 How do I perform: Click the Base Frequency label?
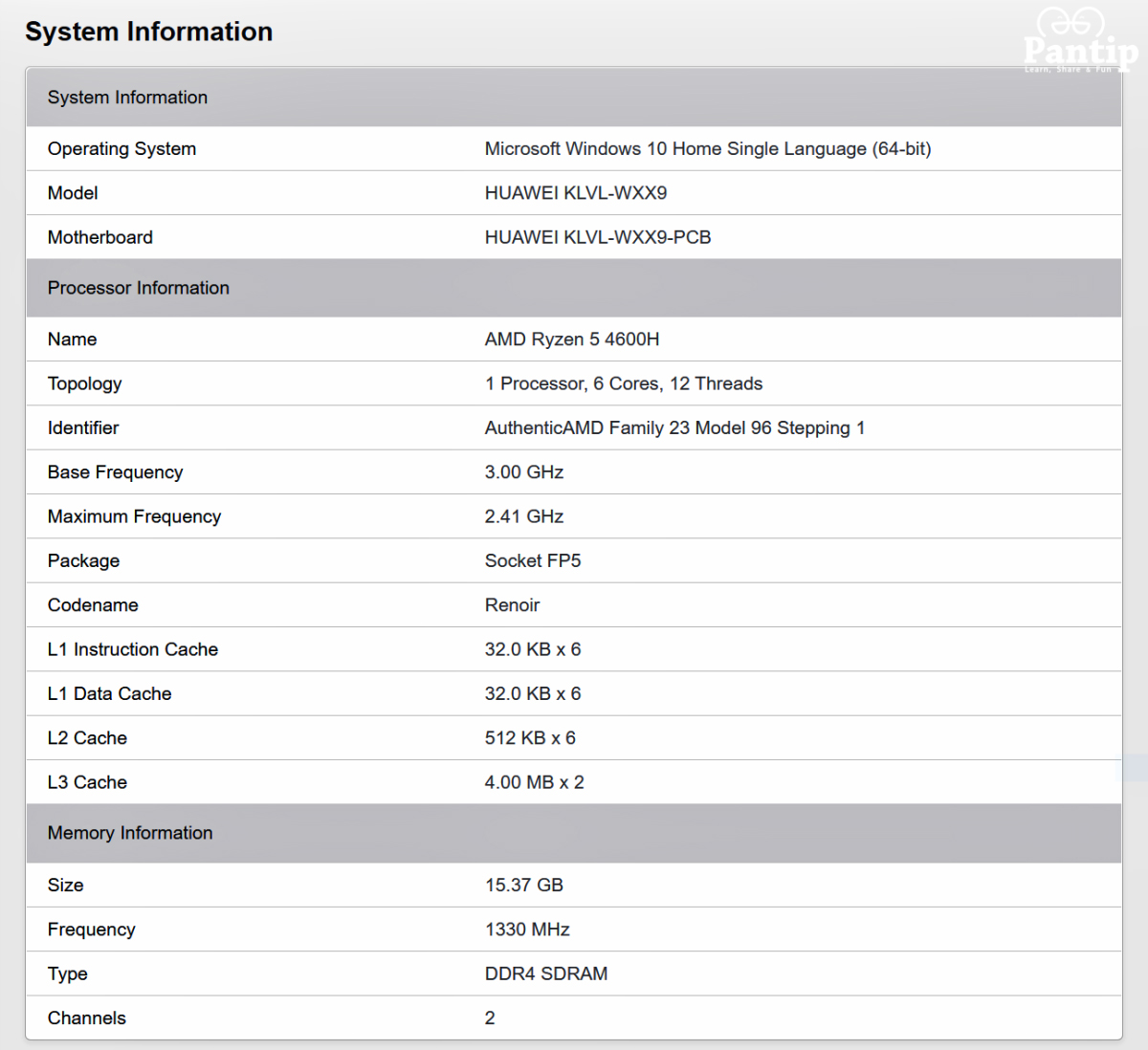115,472
